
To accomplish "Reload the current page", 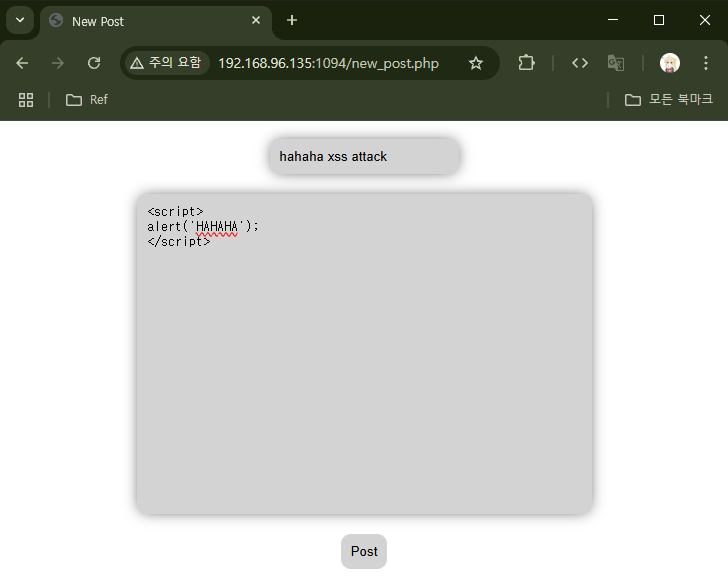I will (x=94, y=63).
